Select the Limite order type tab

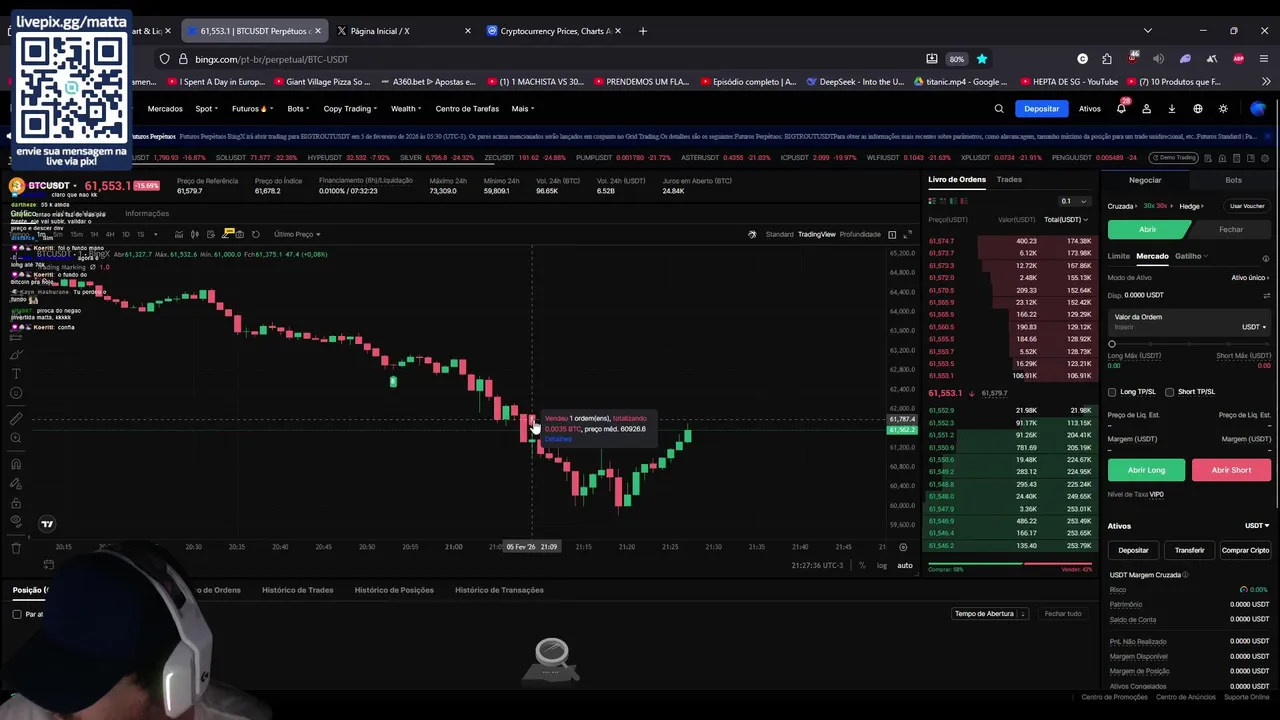coord(1119,256)
